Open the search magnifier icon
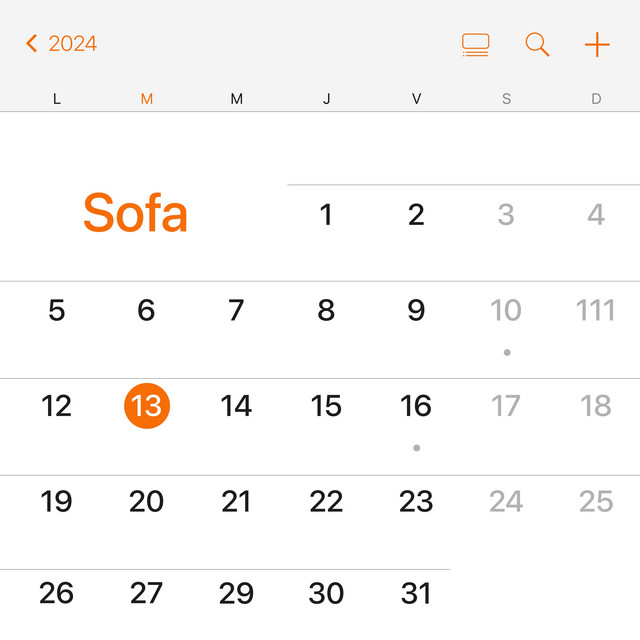This screenshot has width=640, height=640. point(537,44)
